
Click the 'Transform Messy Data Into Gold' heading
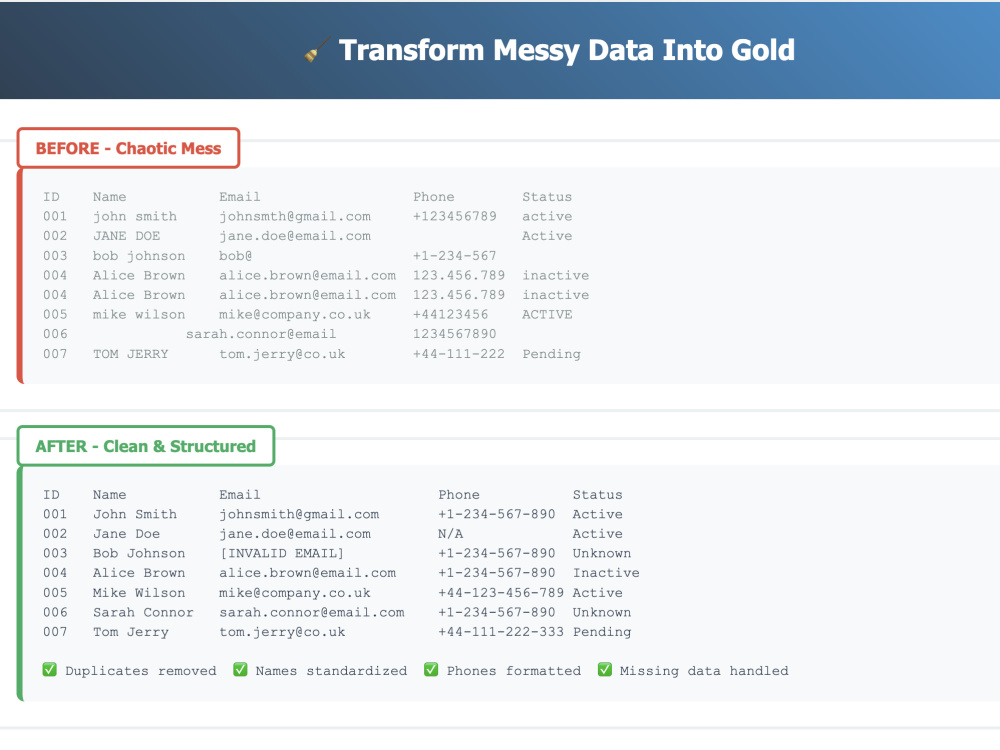pos(566,50)
